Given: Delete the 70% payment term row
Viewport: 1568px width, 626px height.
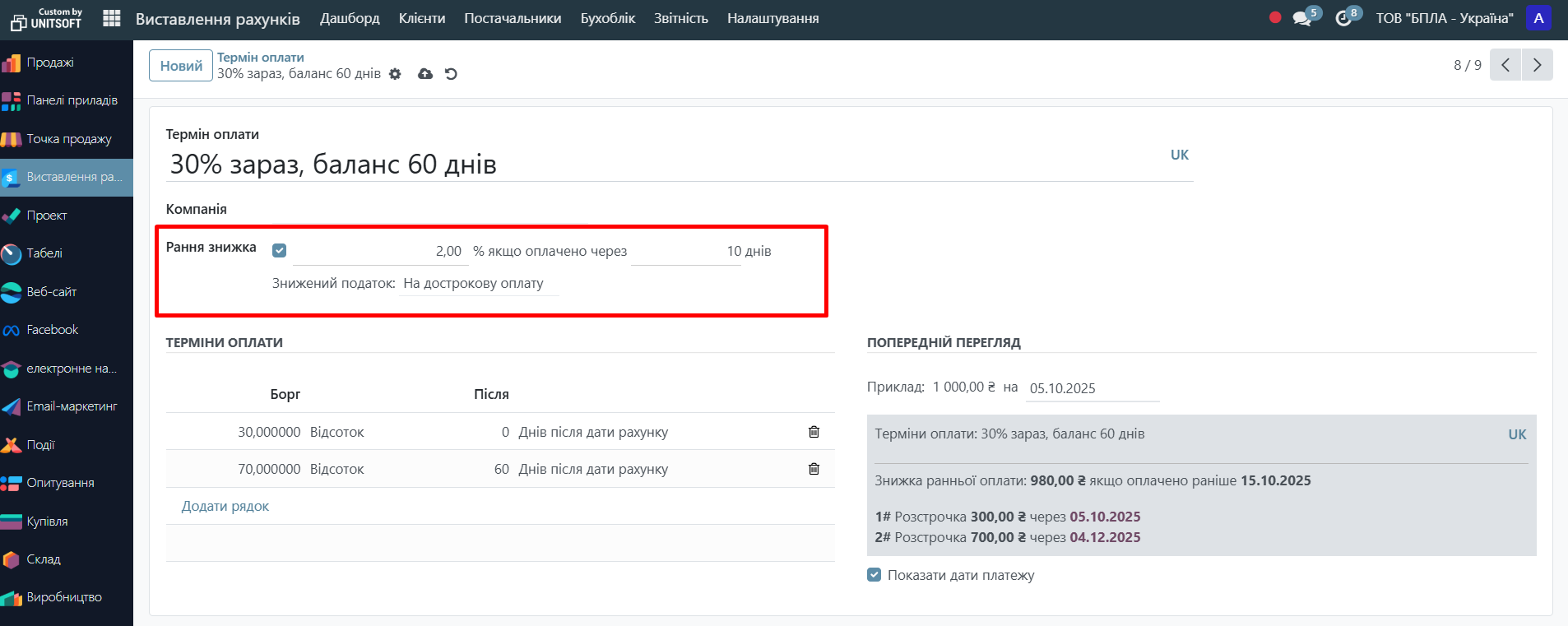Looking at the screenshot, I should tap(814, 469).
